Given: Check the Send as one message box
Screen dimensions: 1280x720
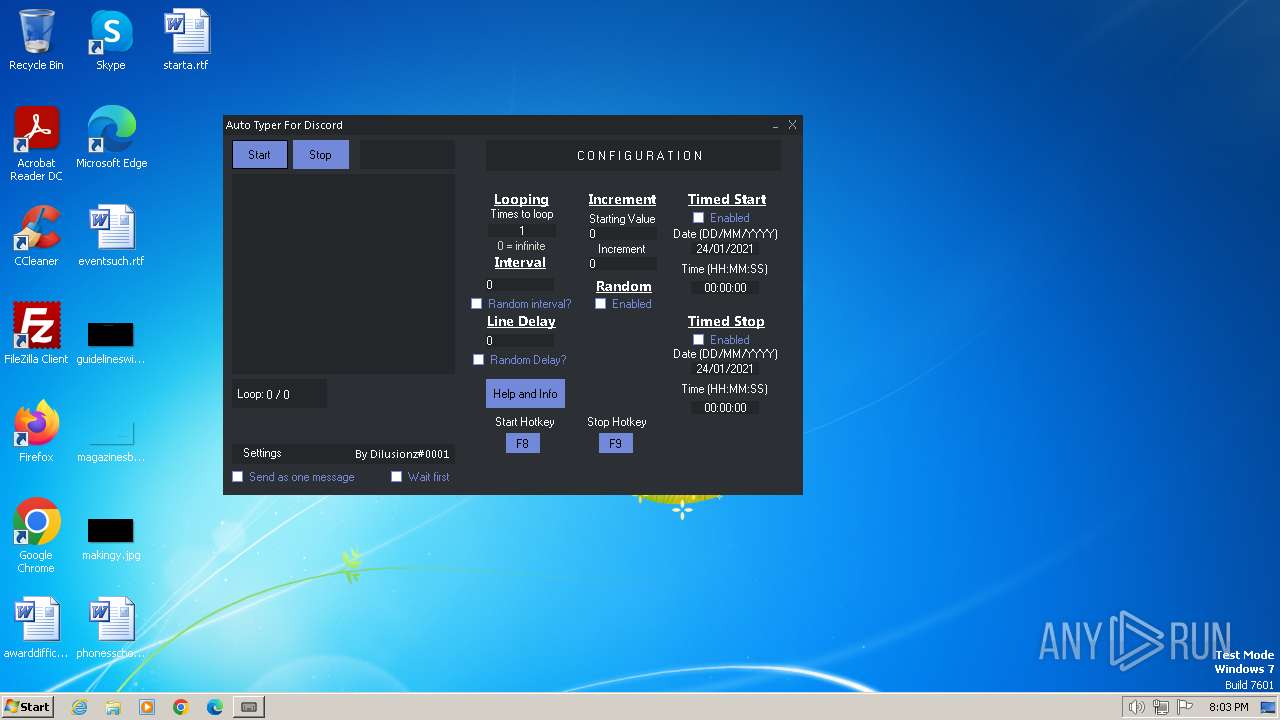Looking at the screenshot, I should point(237,477).
